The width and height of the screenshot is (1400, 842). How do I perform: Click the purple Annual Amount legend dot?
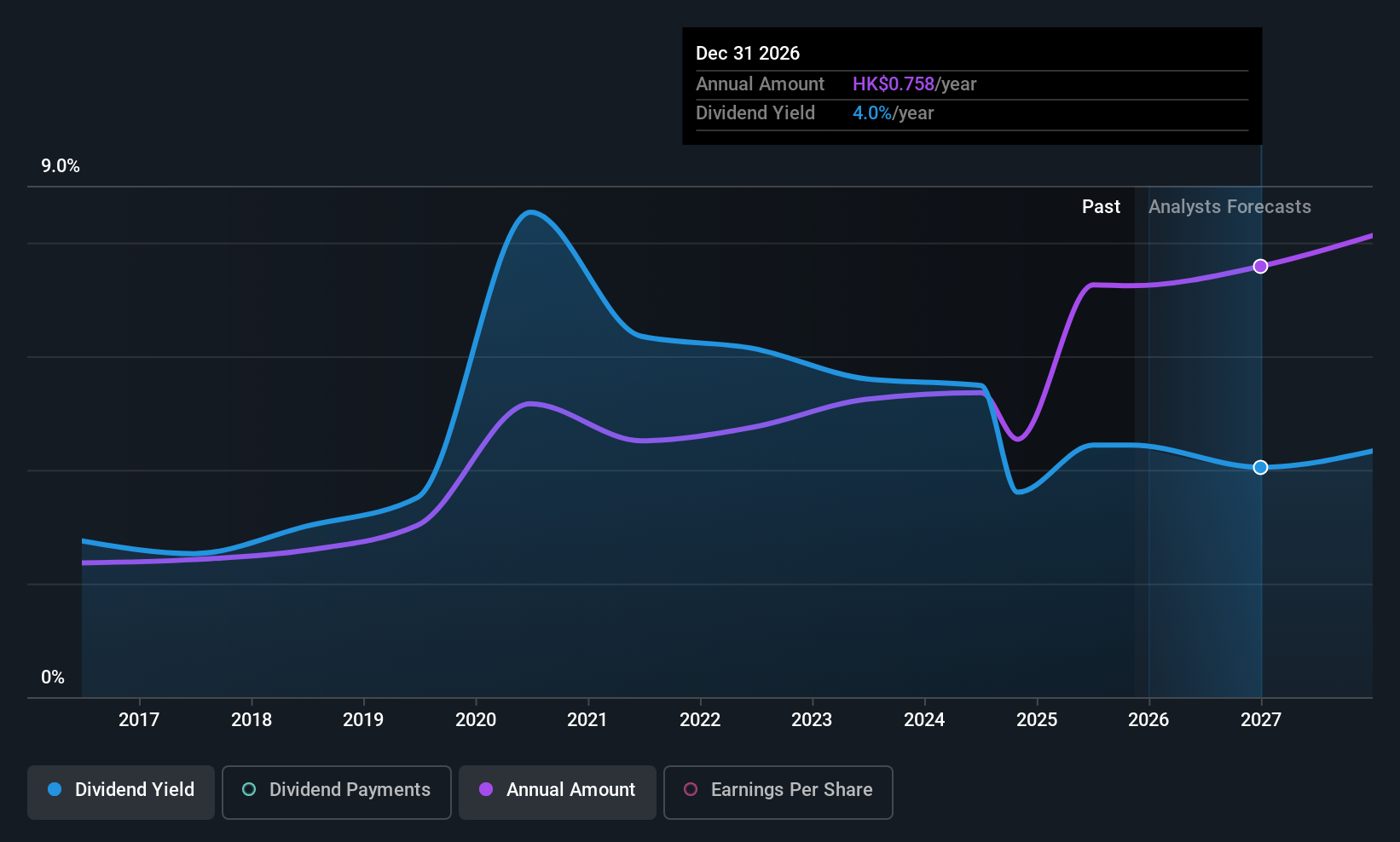(x=486, y=790)
